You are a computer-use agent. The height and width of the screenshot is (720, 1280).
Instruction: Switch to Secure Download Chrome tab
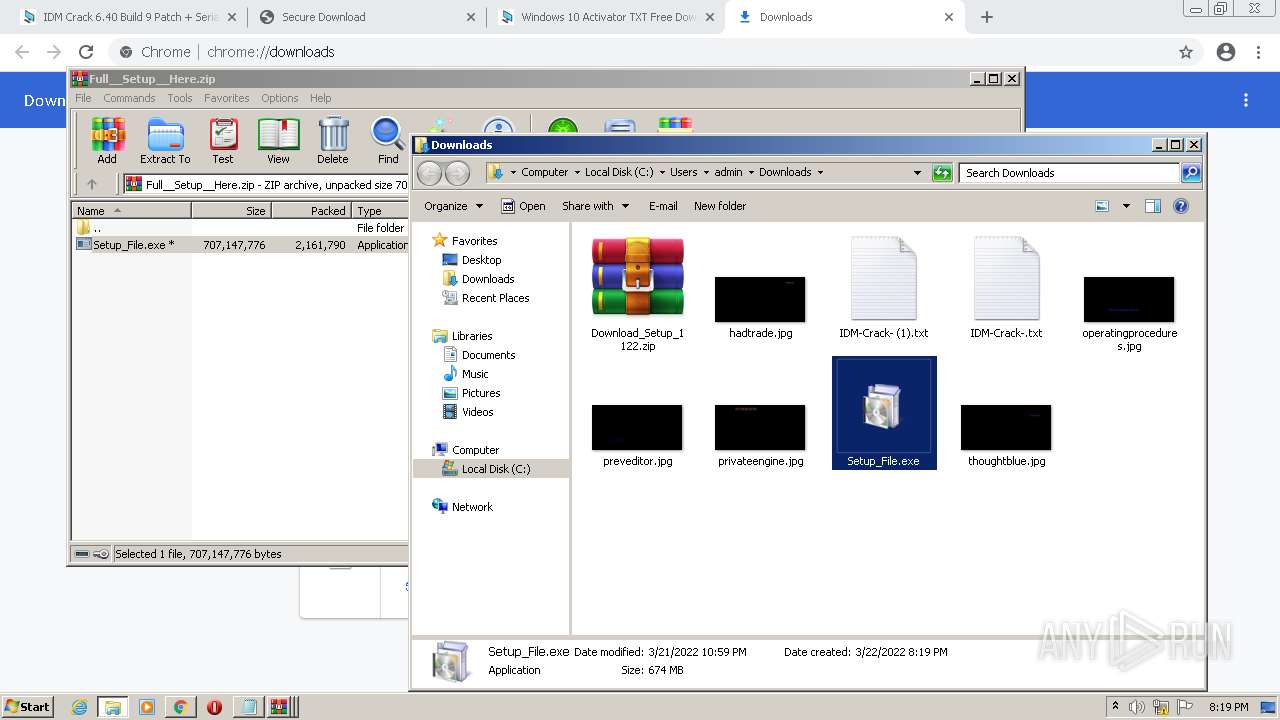pos(368,17)
